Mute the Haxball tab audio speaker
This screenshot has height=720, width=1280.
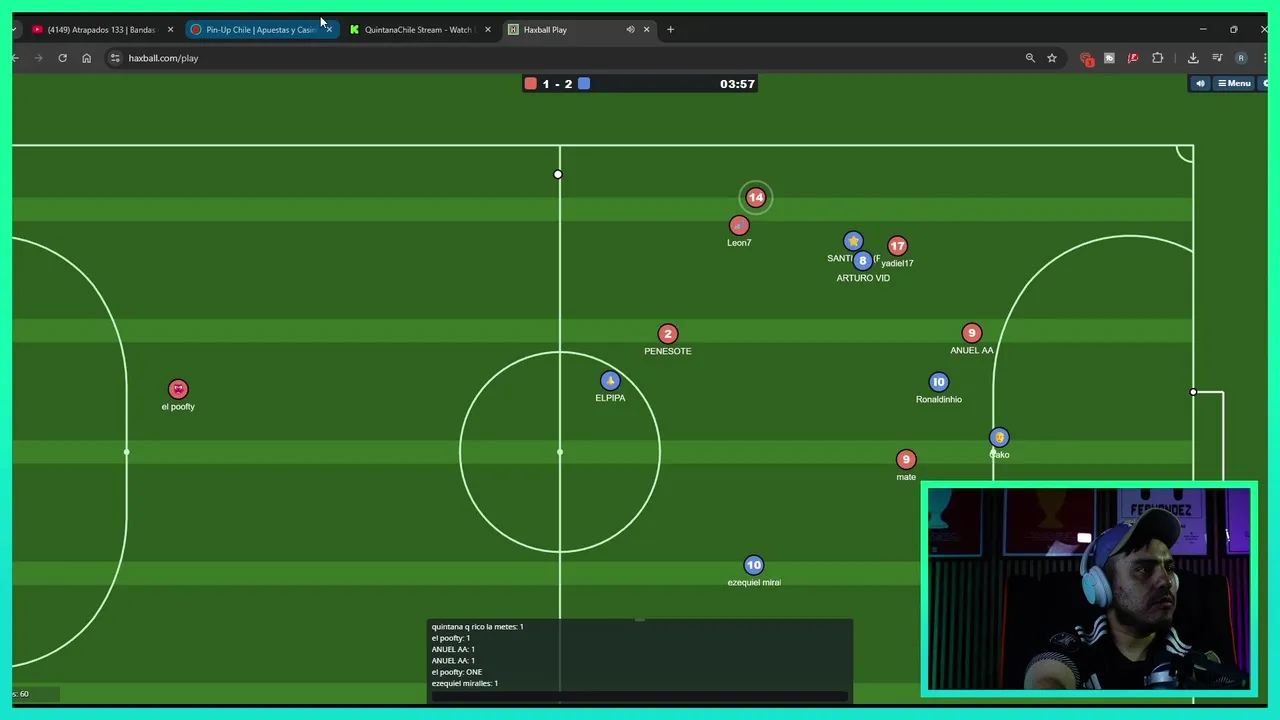tap(630, 29)
